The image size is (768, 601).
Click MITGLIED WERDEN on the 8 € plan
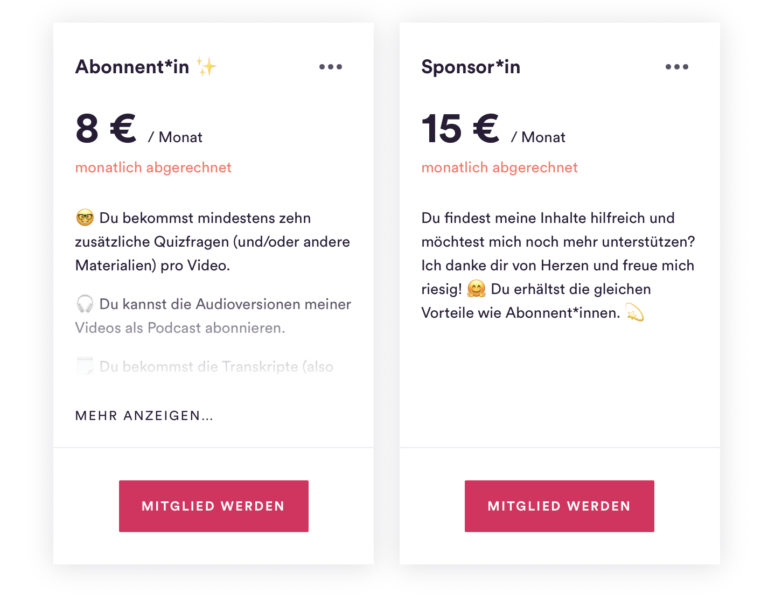tap(214, 506)
